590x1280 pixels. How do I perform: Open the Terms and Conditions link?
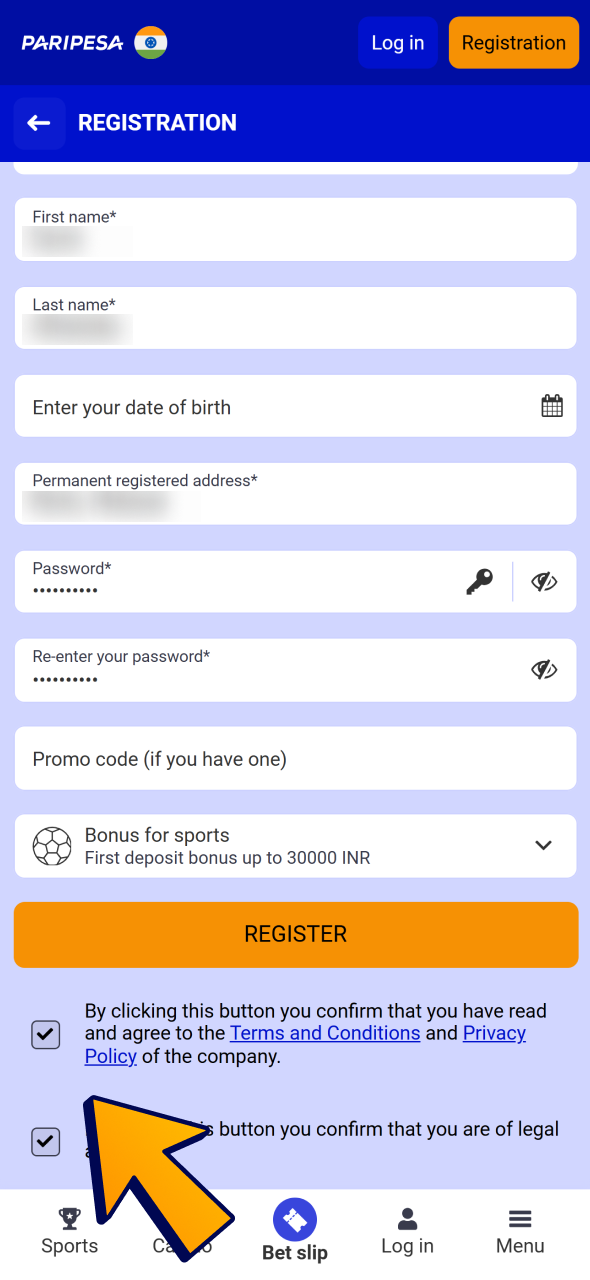coord(324,1033)
